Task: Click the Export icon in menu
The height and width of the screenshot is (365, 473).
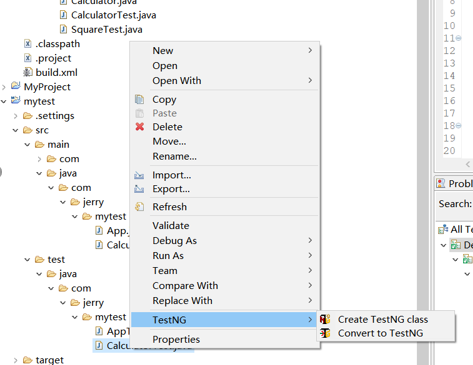Action: point(139,189)
